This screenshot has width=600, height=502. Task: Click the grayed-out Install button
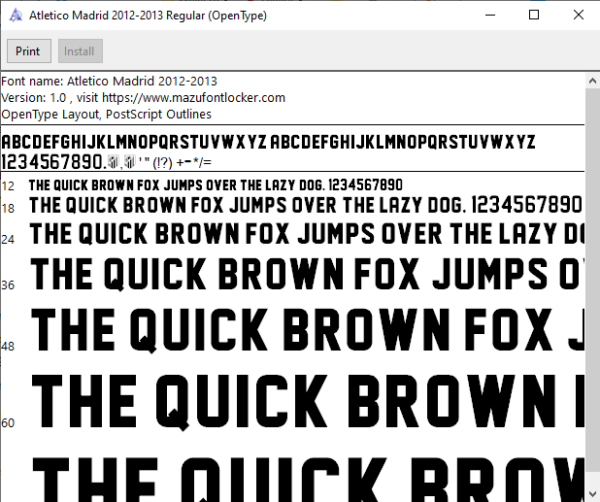(80, 51)
